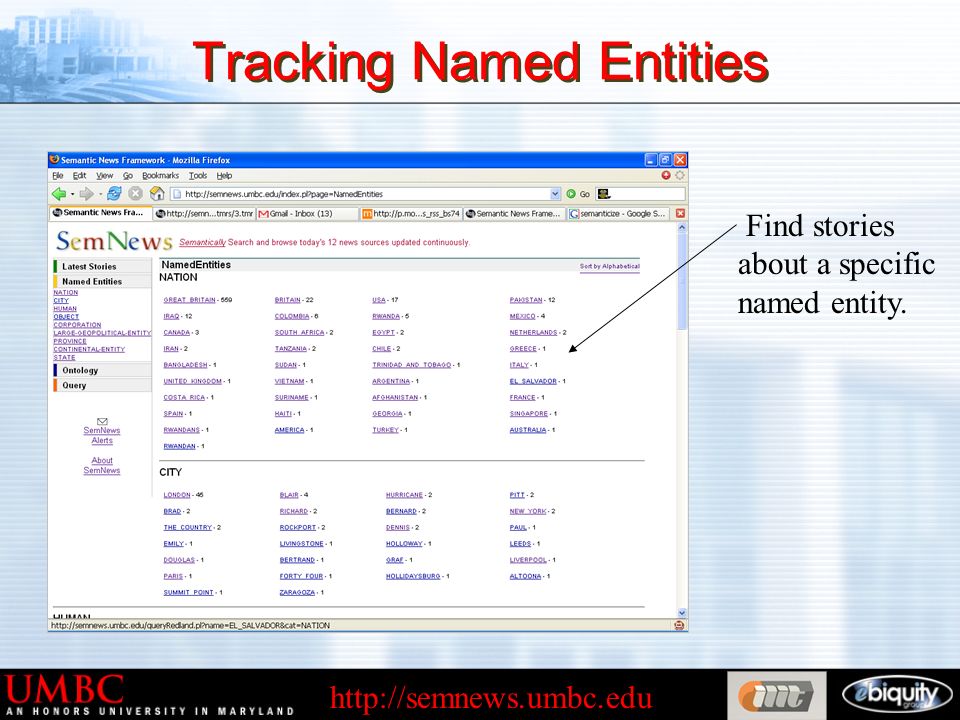The width and height of the screenshot is (960, 720).
Task: Open Query in sidebar
Action: coord(73,386)
